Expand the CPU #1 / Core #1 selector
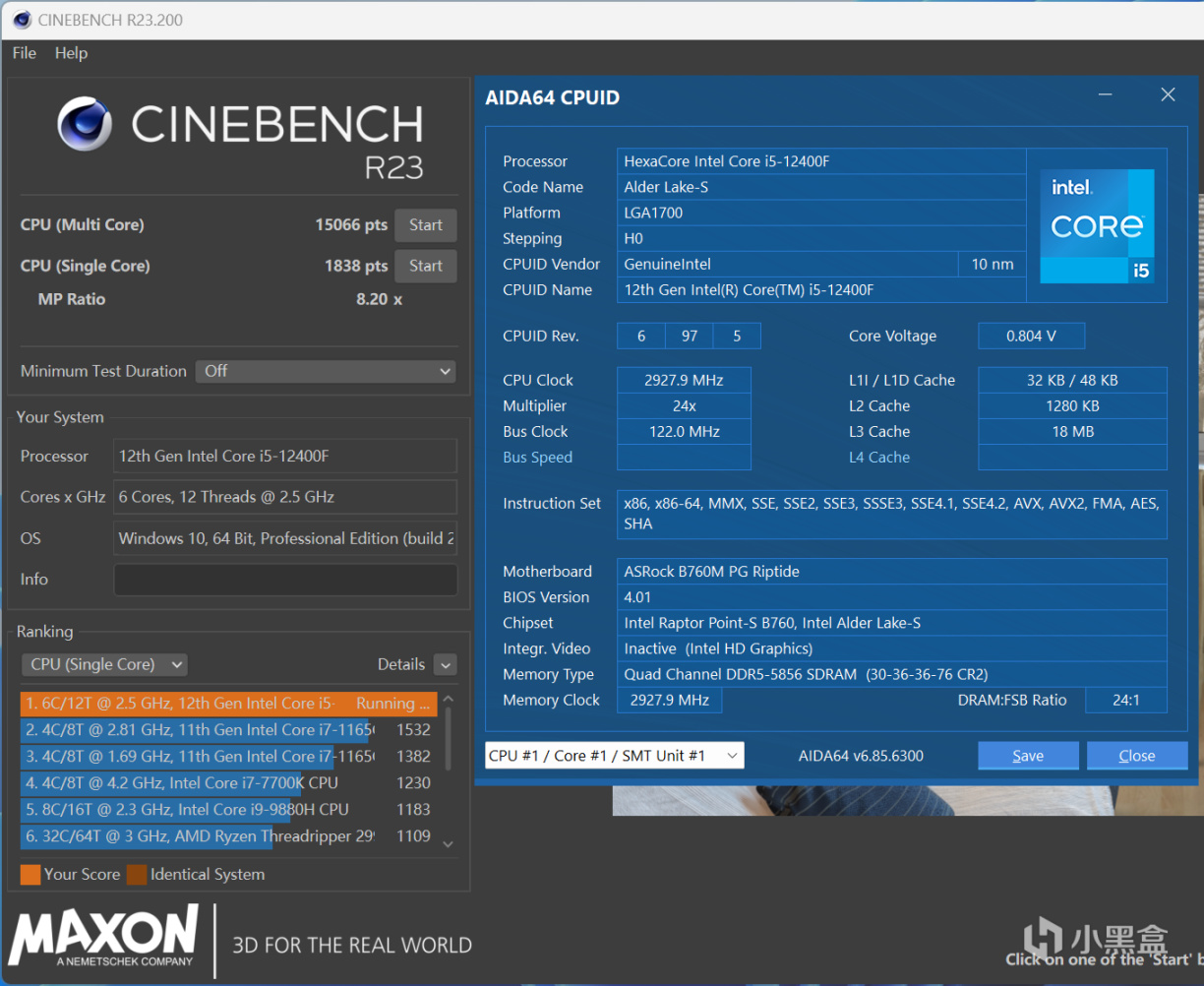Screen dimensions: 1204x986 pyautogui.click(x=615, y=756)
